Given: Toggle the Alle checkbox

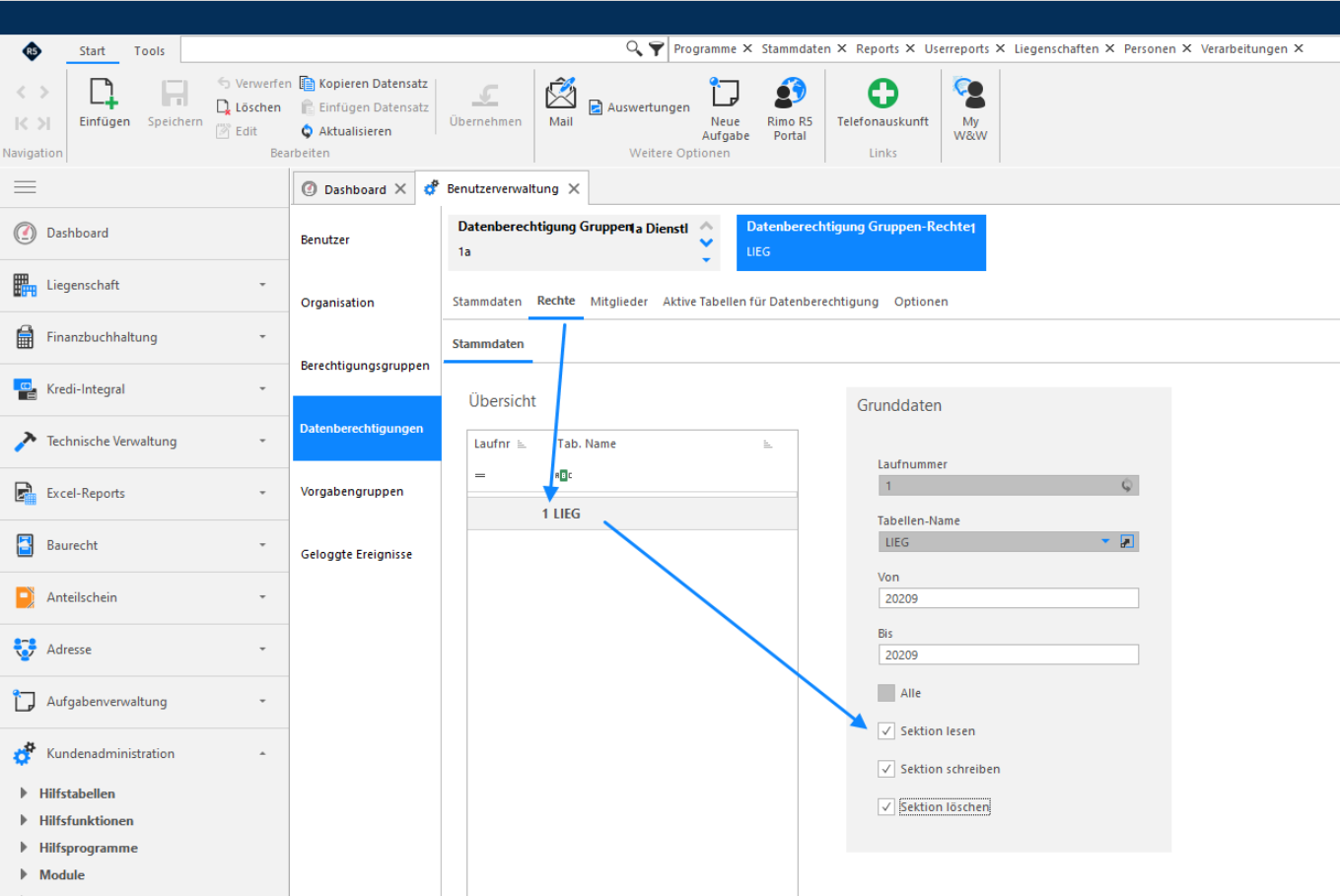Looking at the screenshot, I should 886,693.
